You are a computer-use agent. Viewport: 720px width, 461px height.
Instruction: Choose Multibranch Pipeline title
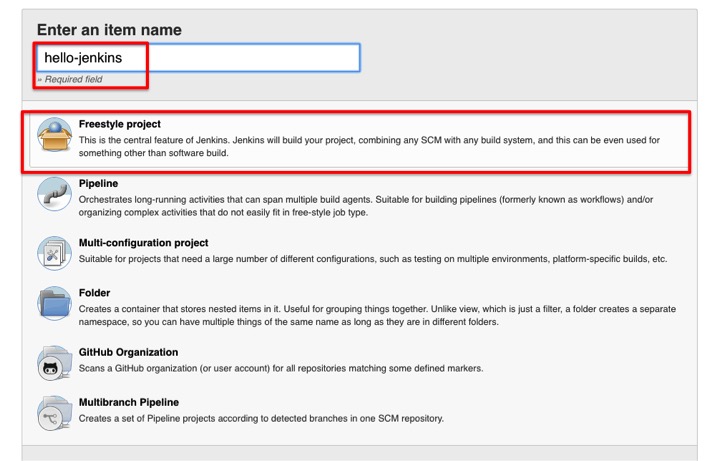pos(129,402)
